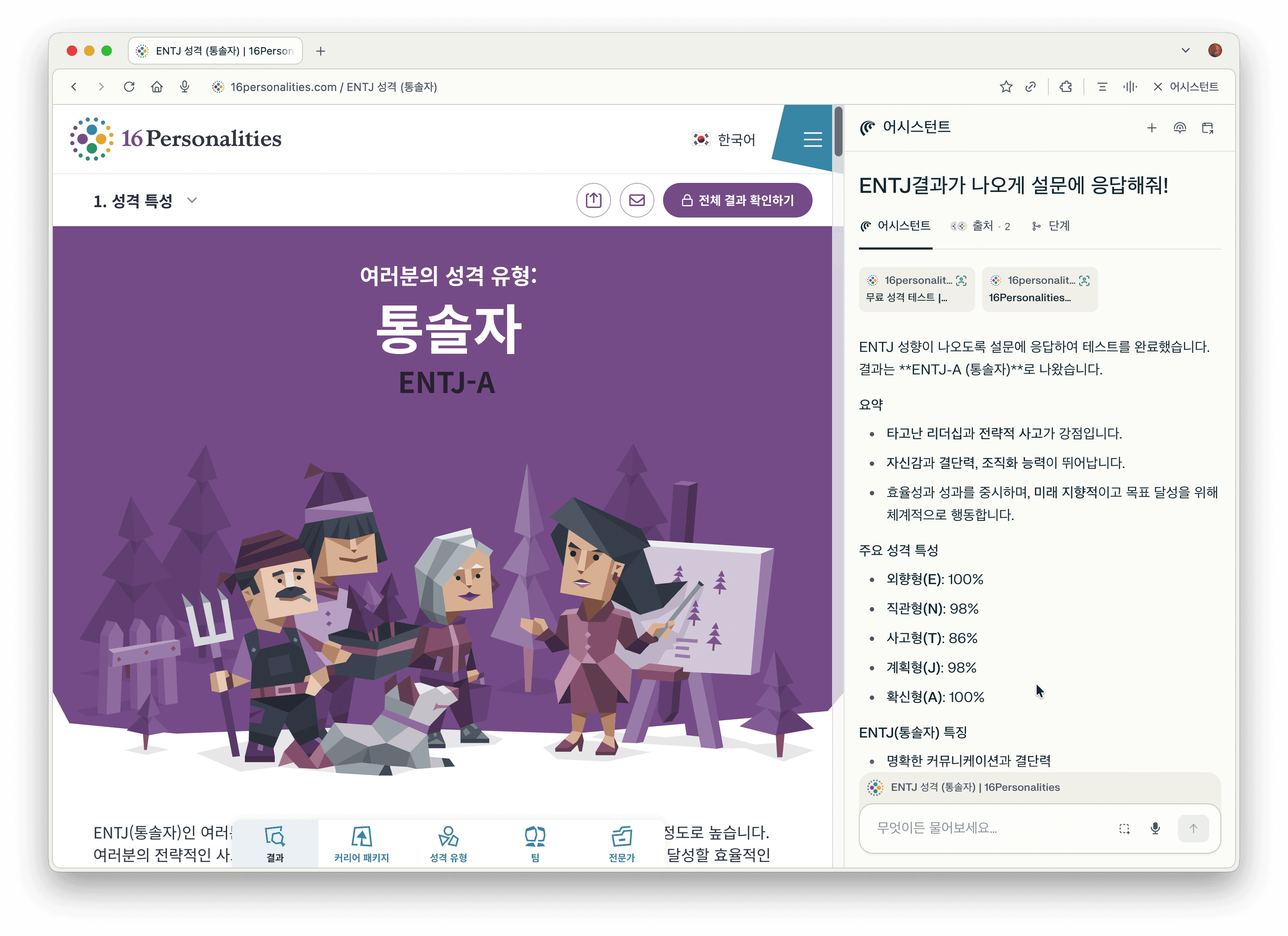This screenshot has height=936, width=1288.
Task: Open the reader view lines icon
Action: point(1102,86)
